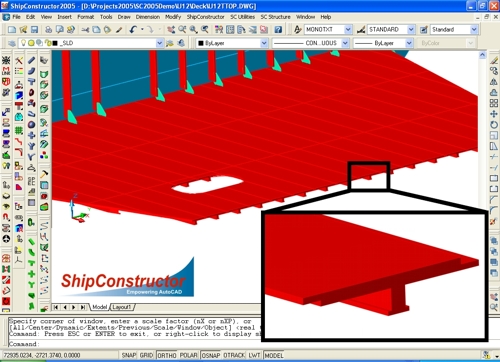The width and height of the screenshot is (500, 362).
Task: Expand the MONOTXT text style dropdown
Action: (x=328, y=30)
